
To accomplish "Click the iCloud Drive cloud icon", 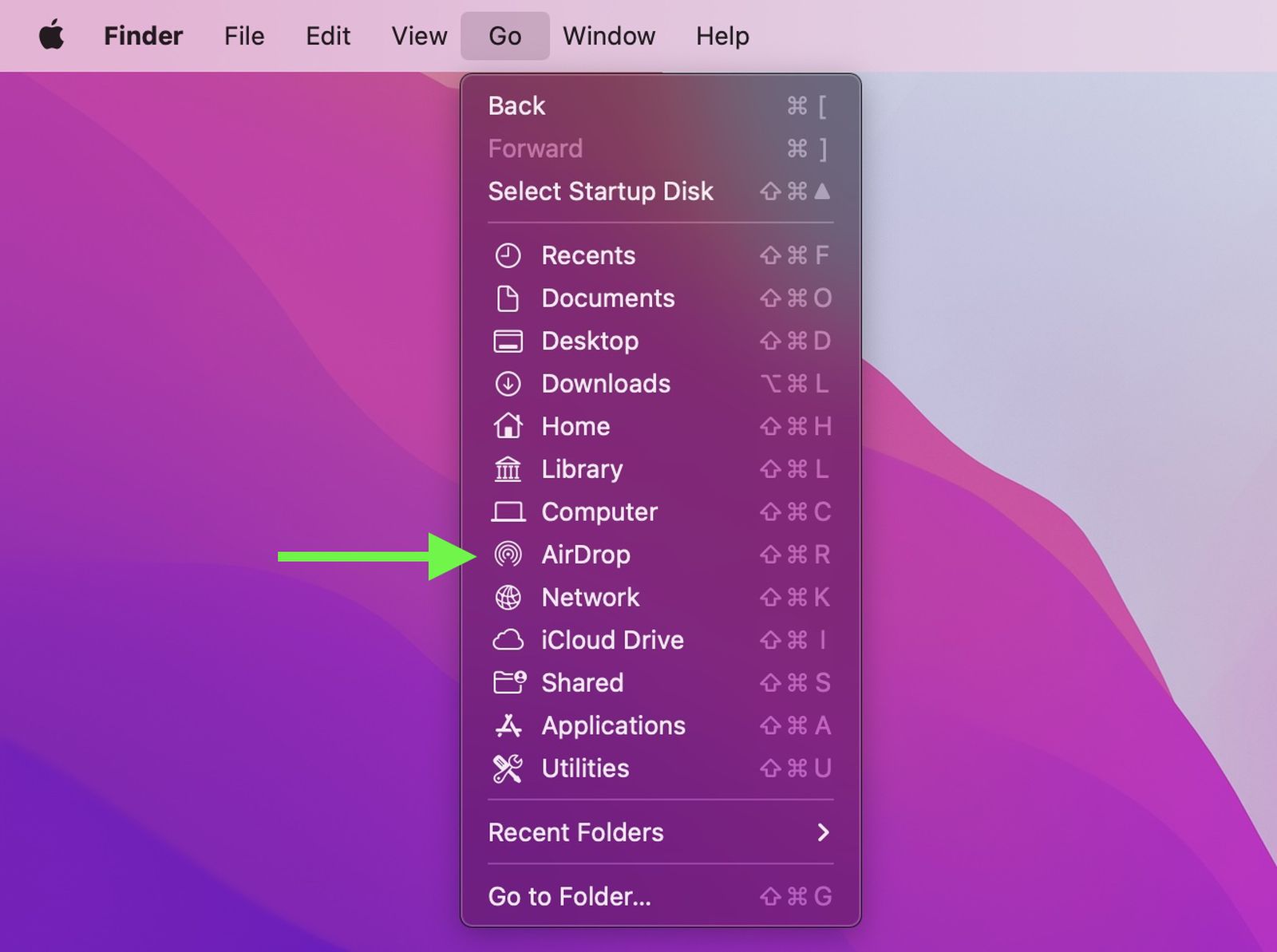I will coord(508,640).
